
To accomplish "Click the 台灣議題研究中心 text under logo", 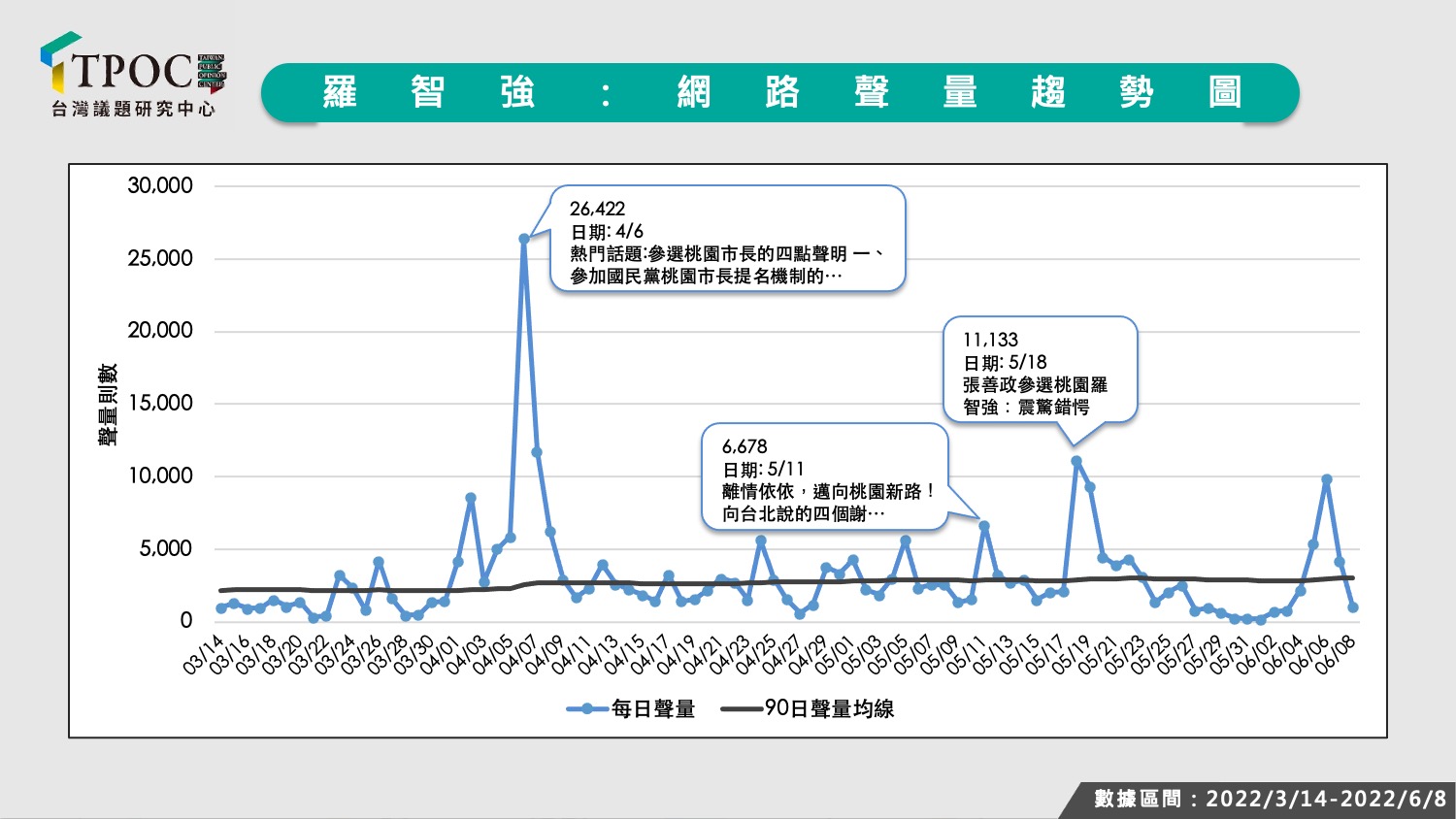I will (x=133, y=109).
